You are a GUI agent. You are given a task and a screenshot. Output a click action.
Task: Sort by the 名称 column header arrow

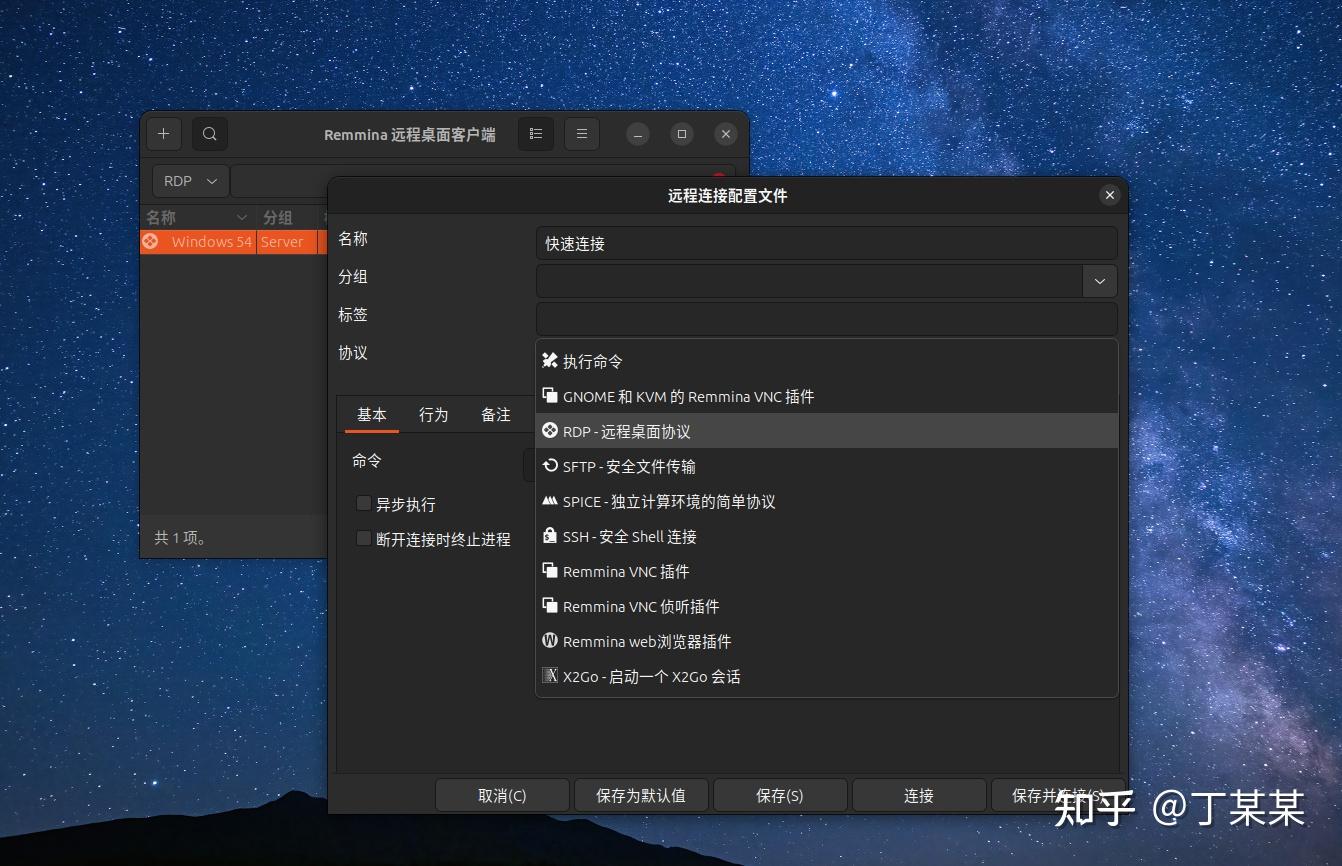(x=240, y=217)
